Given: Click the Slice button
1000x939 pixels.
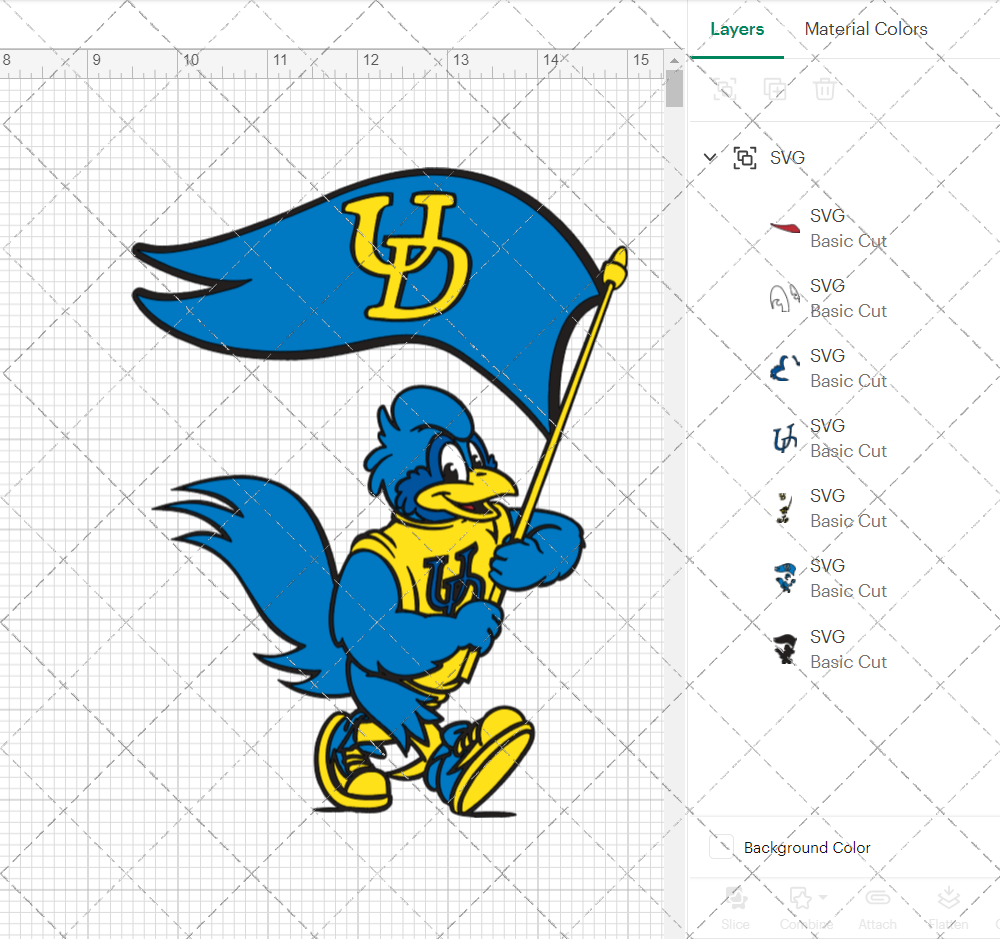Looking at the screenshot, I should coord(735,908).
